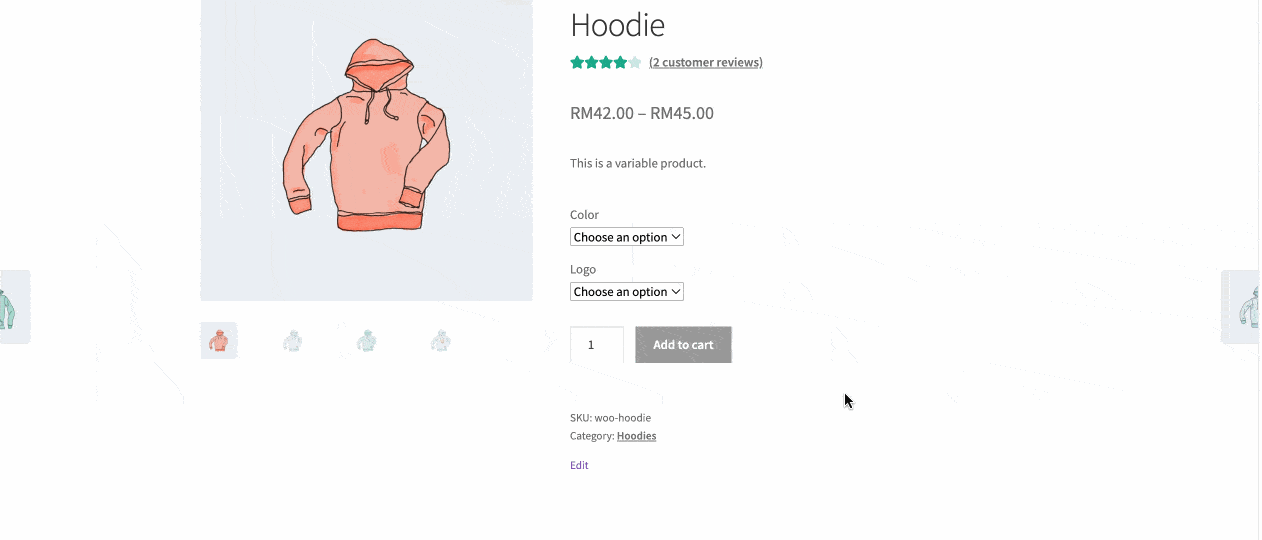Open the Color options dropdown
1262x540 pixels.
[x=626, y=237]
